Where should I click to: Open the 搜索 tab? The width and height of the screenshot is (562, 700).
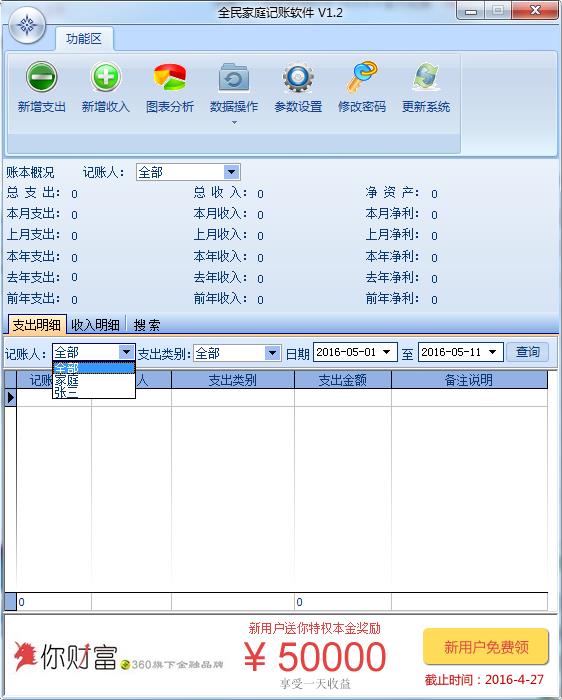point(146,325)
